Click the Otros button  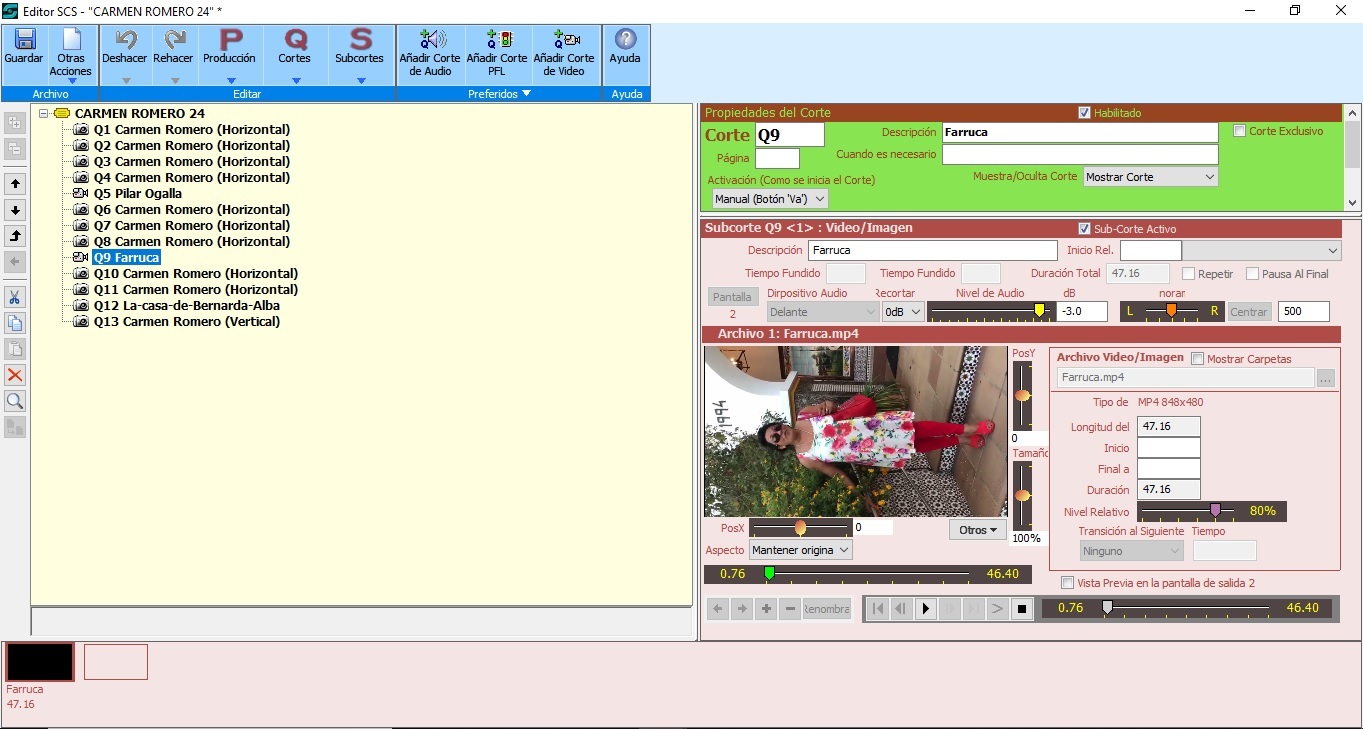[x=978, y=530]
